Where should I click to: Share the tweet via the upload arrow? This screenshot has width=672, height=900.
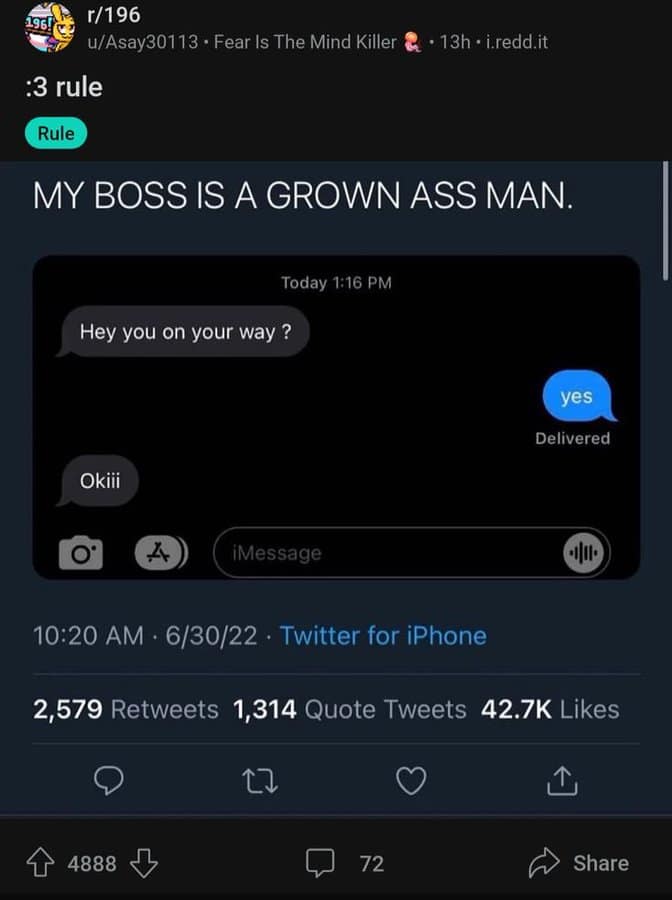562,781
